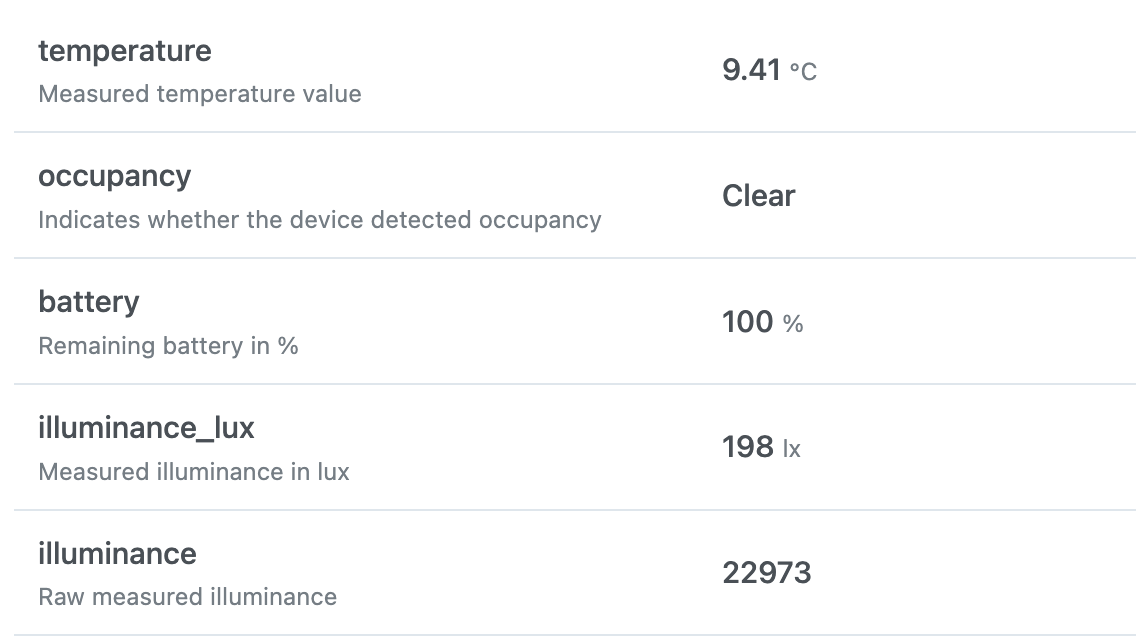Click the Raw measured illuminance description
Viewport: 1136px width, 644px height.
(x=188, y=598)
